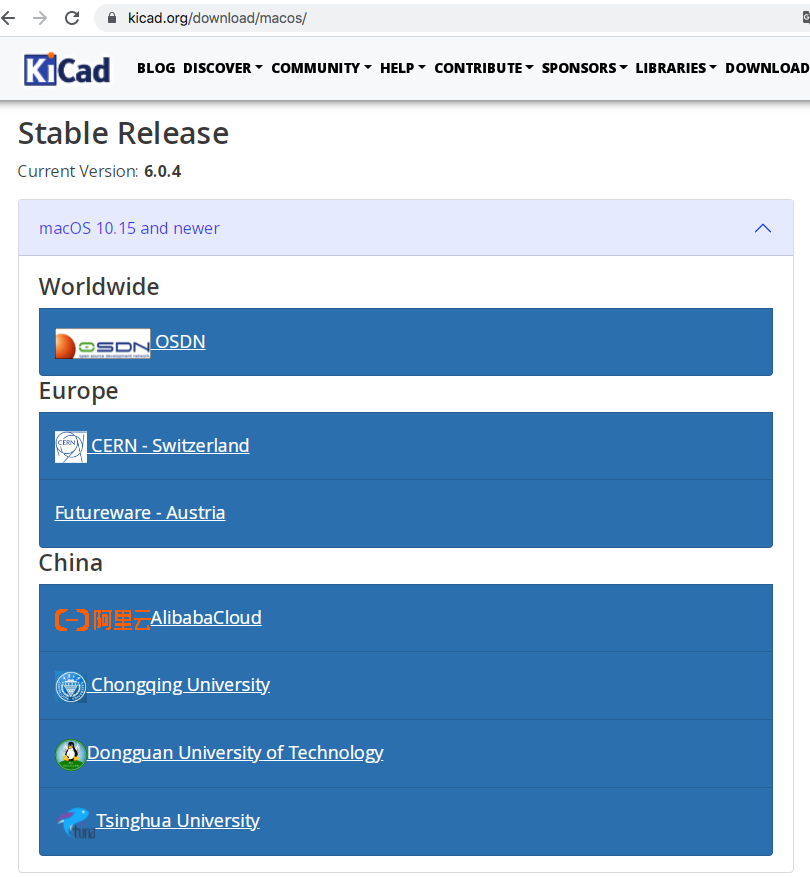Screen dimensions: 810x877
Task: Click the AlibabaCloud orange logo
Action: (x=102, y=620)
